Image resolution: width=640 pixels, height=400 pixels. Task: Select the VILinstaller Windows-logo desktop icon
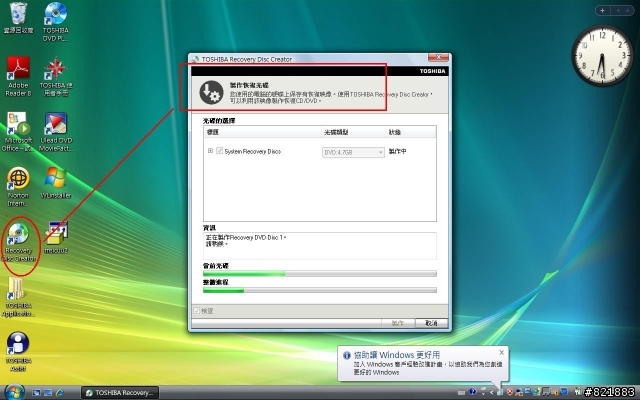click(x=56, y=182)
